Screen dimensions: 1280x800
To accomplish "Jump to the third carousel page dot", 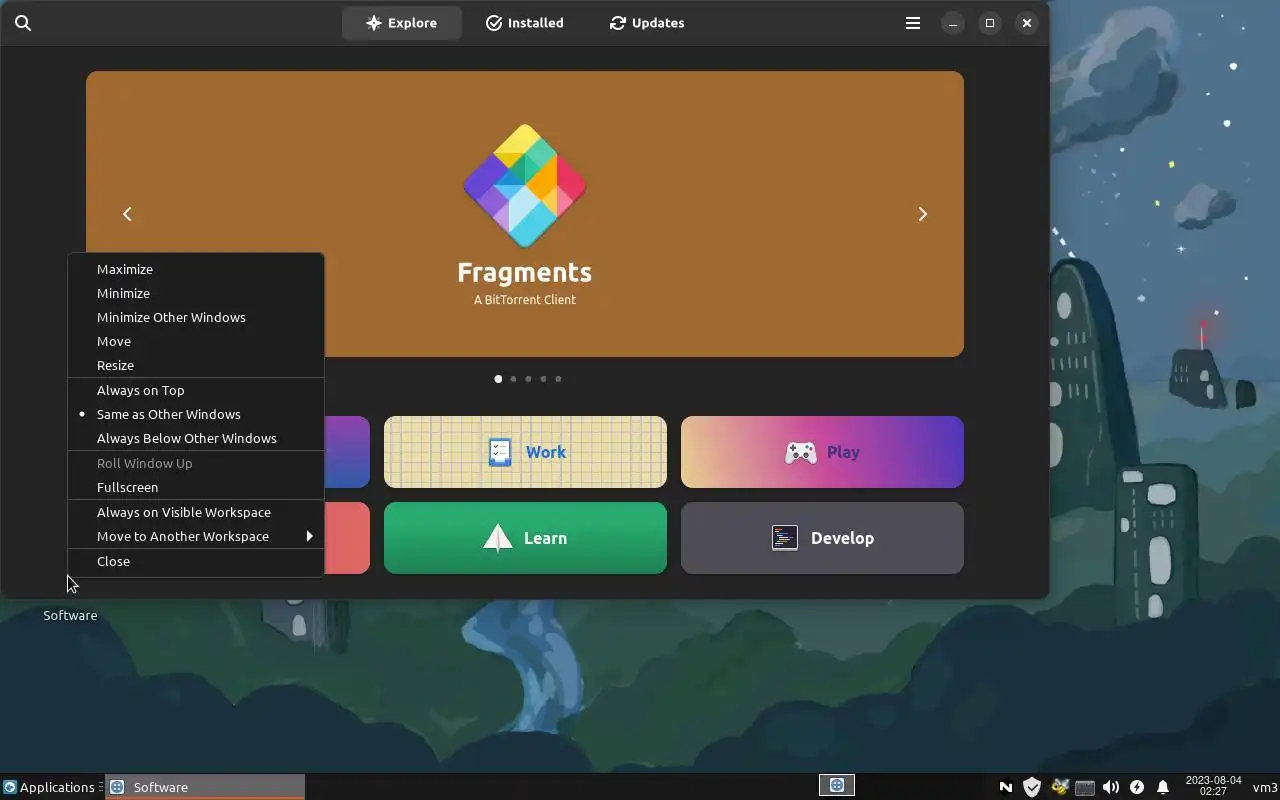I will click(528, 379).
